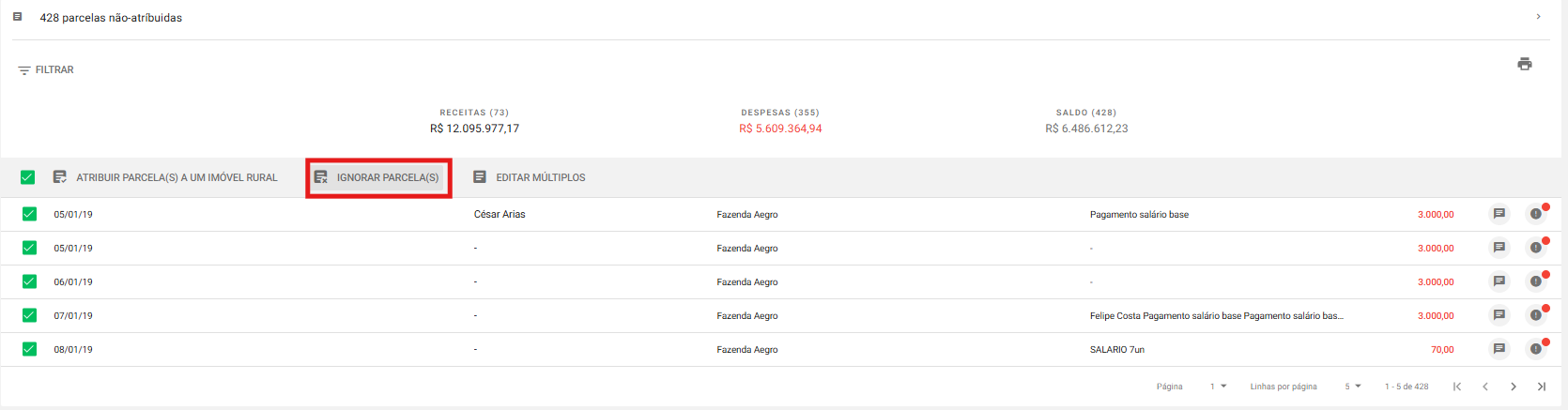Open comment icon for SALARIO 7un row
This screenshot has width=1568, height=410.
(x=1499, y=349)
